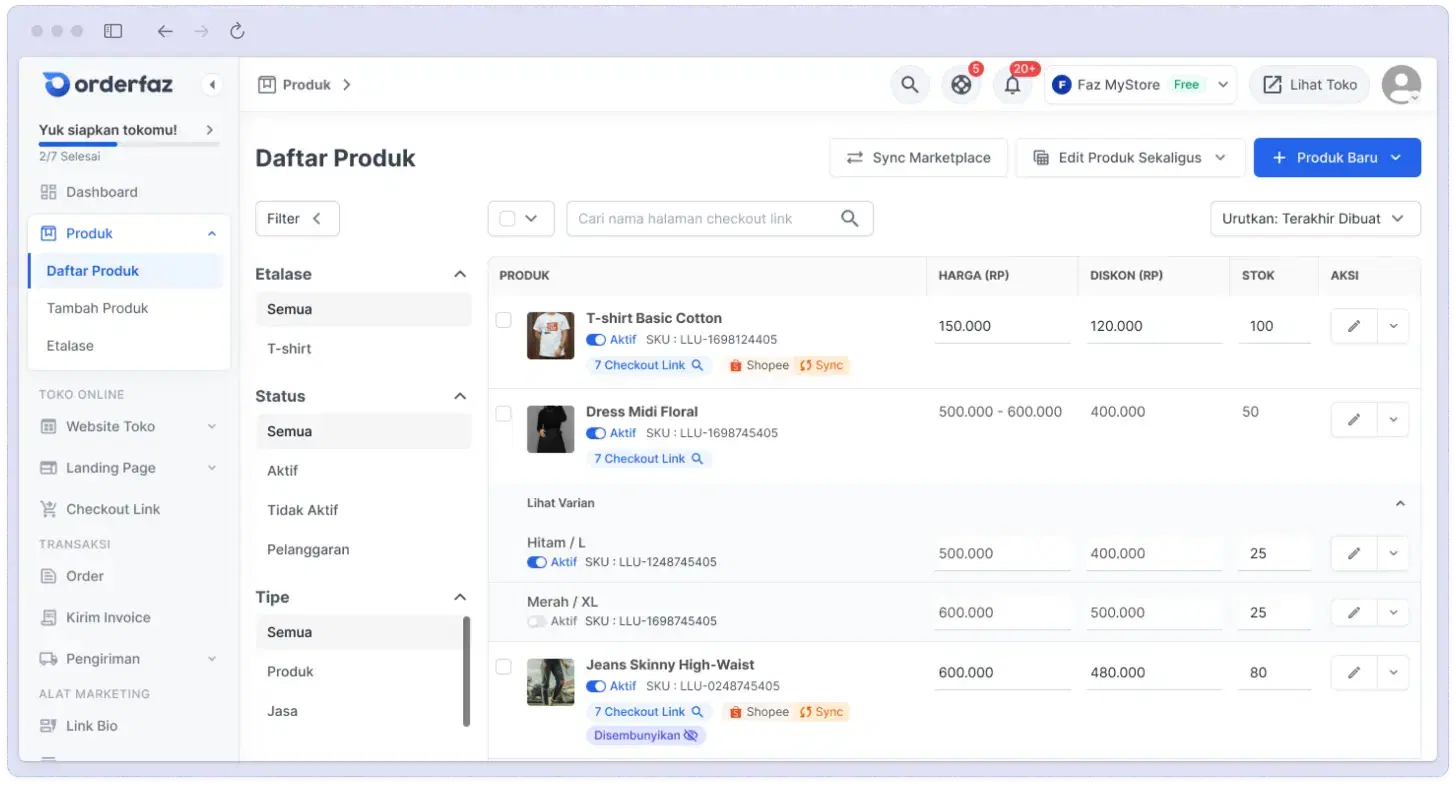
Task: Click the Lihat Toko button
Action: point(1310,85)
